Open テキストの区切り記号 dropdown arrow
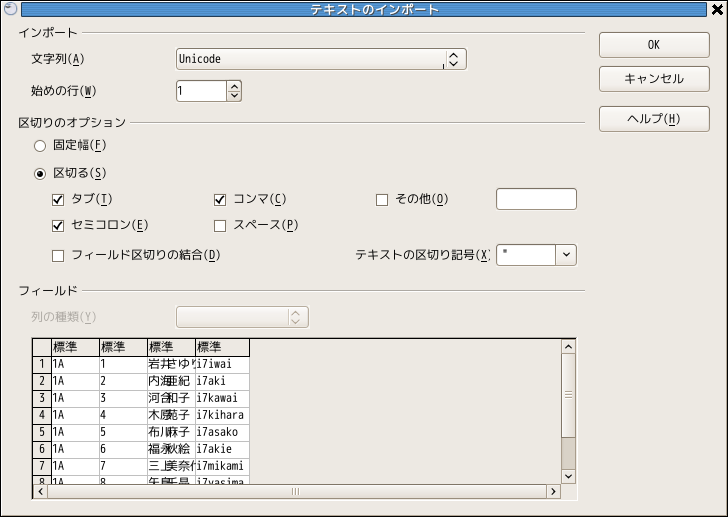This screenshot has width=728, height=517. 566,255
